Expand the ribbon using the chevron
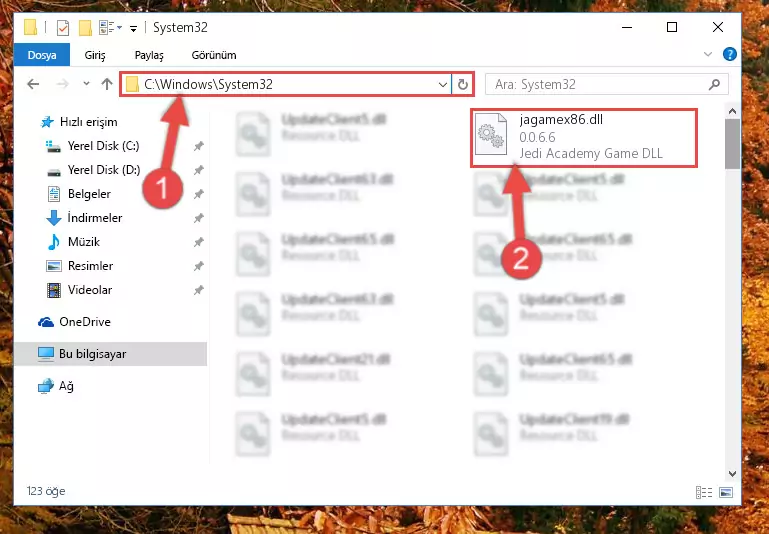Screen dimensions: 769x534 tap(708, 54)
